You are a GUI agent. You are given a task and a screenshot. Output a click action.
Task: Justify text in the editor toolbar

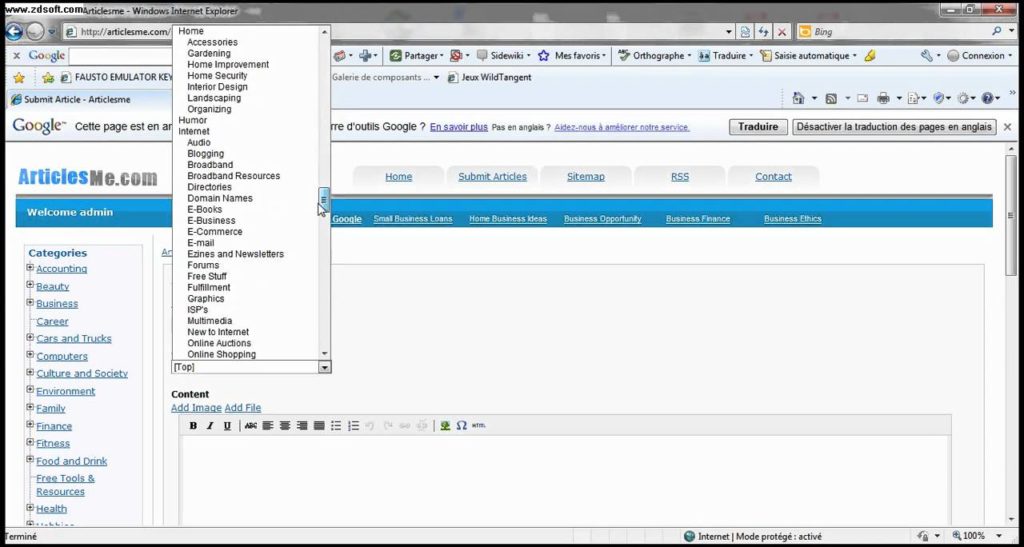click(x=319, y=426)
